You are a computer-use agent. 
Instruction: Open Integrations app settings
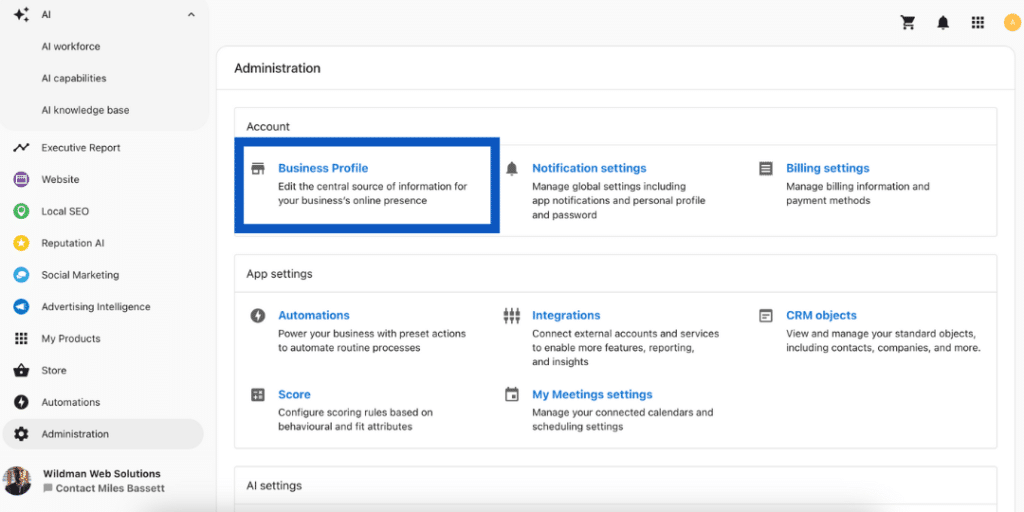[566, 315]
